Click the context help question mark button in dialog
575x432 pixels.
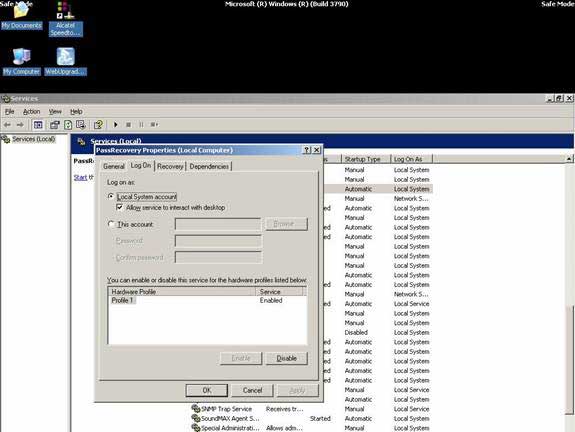[307, 150]
